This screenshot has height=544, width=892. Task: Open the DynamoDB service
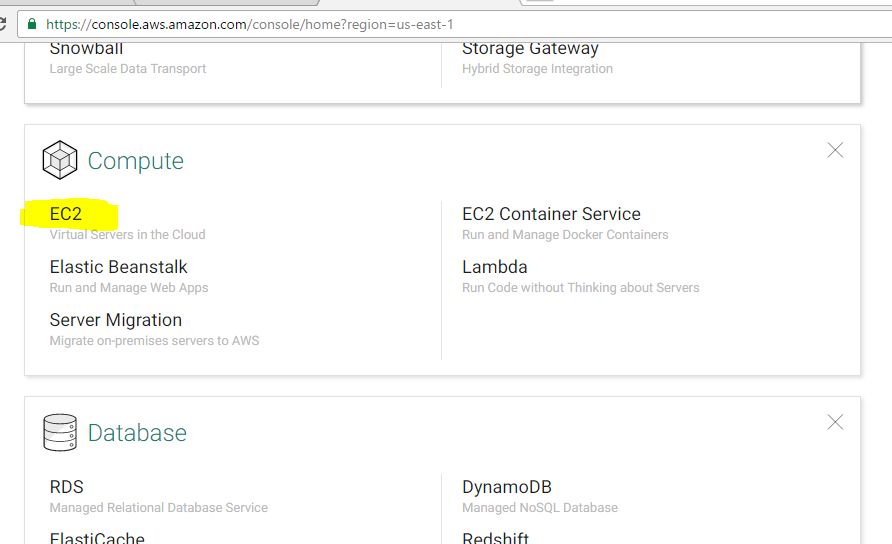point(507,487)
